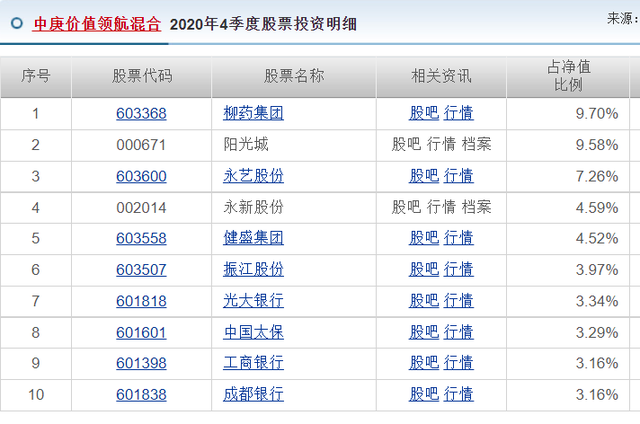Select the 9.70% net value ratio
The width and height of the screenshot is (640, 424).
coord(597,113)
